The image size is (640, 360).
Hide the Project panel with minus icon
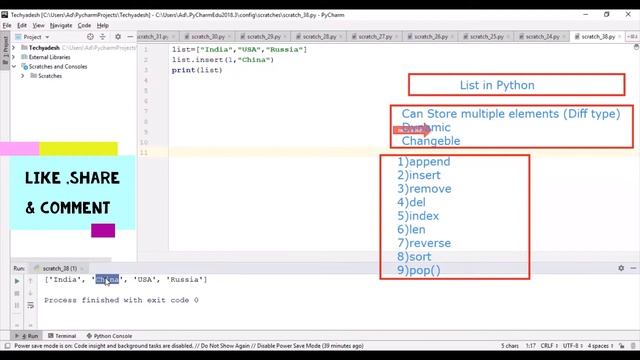130,37
